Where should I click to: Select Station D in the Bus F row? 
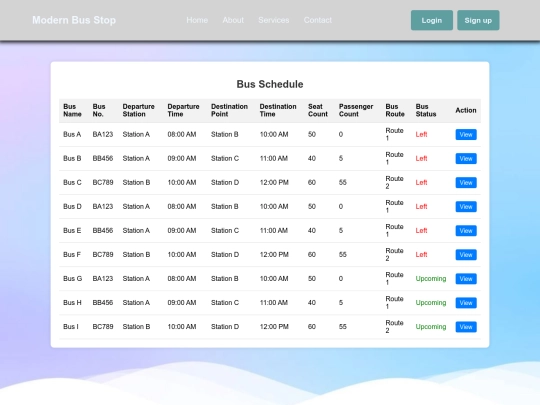(225, 255)
